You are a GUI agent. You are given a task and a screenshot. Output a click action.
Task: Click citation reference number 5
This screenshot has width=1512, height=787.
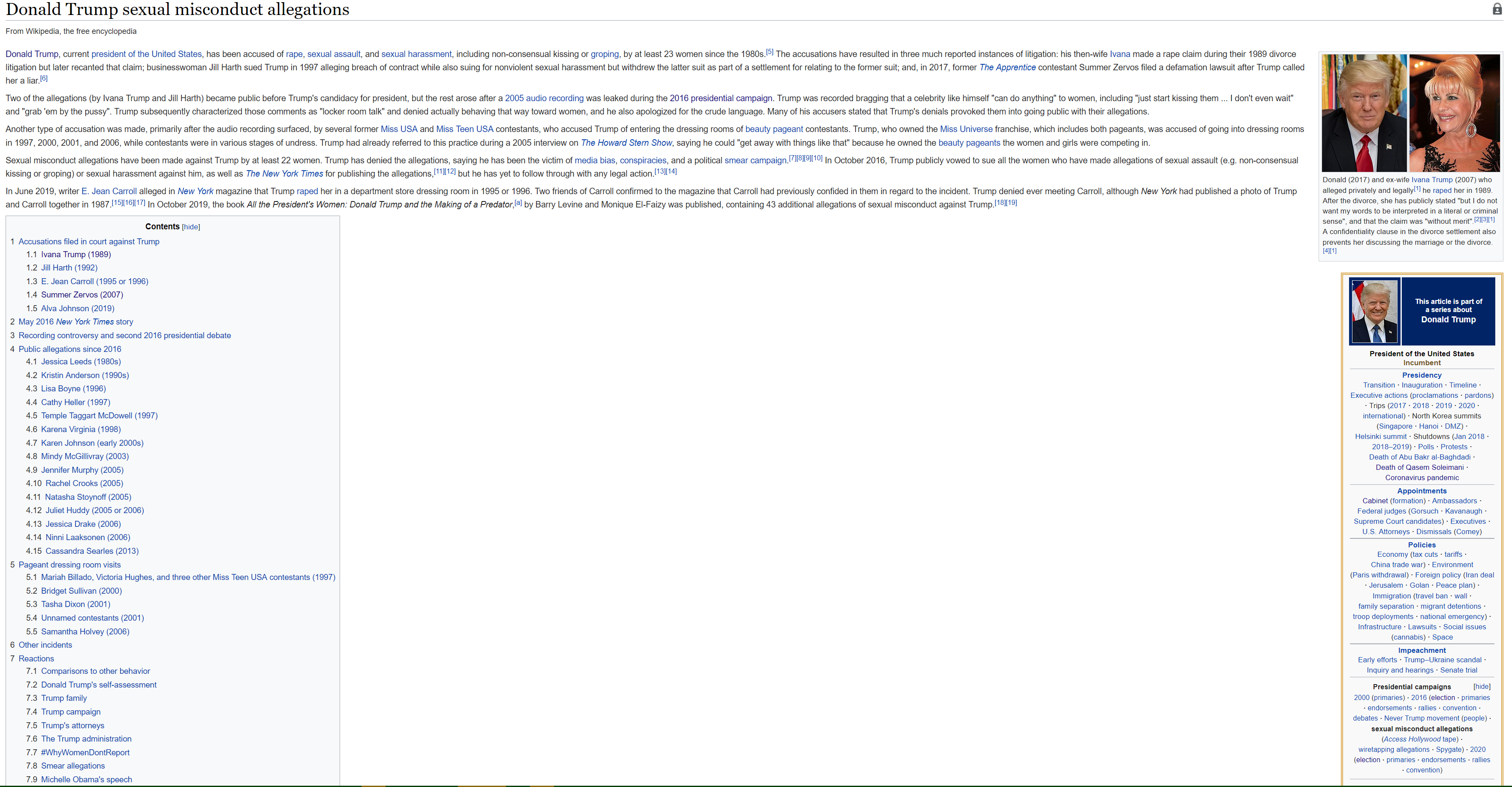769,51
